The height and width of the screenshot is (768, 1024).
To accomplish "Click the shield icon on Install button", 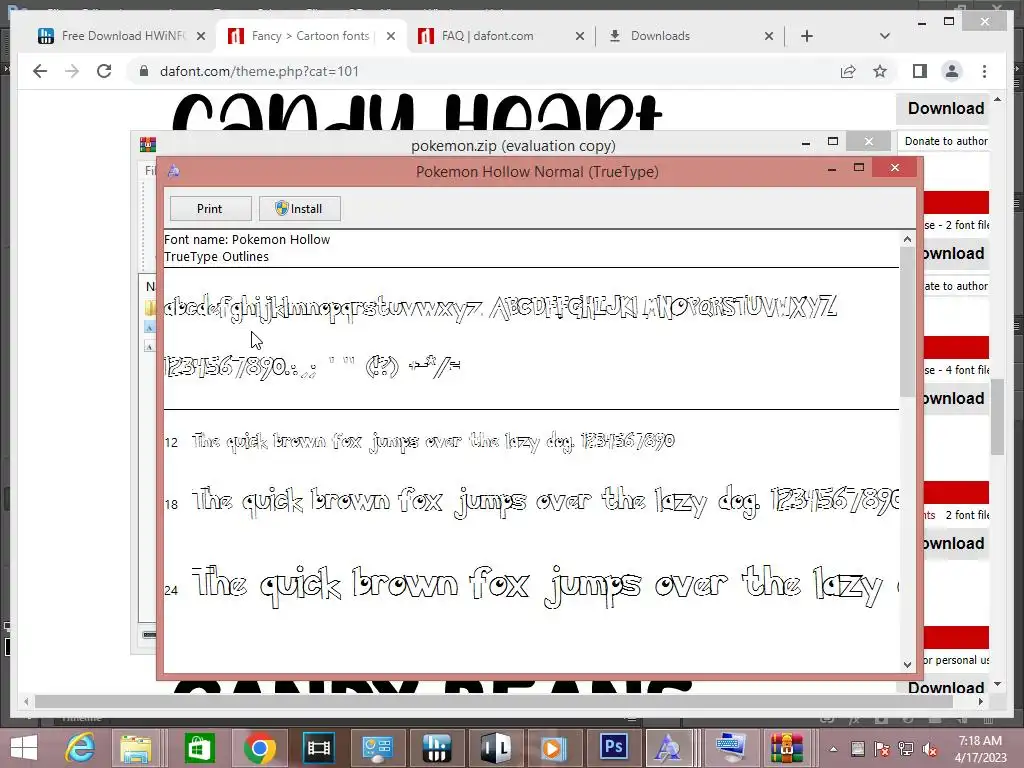I will pyautogui.click(x=281, y=208).
